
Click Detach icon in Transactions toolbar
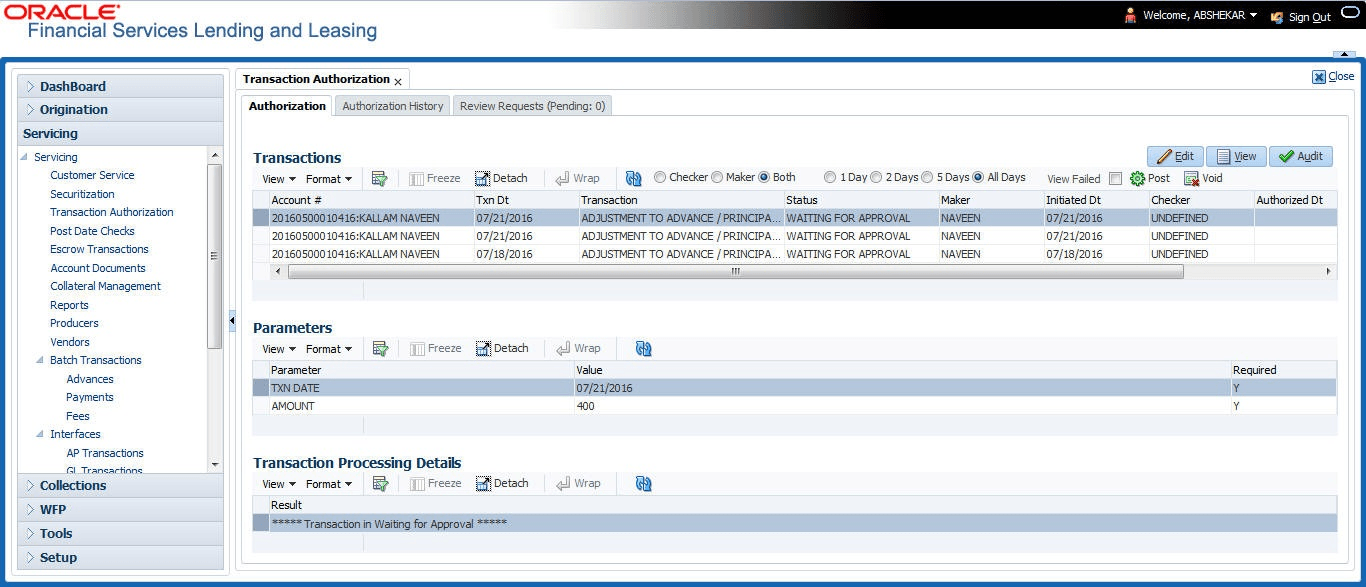[x=482, y=178]
